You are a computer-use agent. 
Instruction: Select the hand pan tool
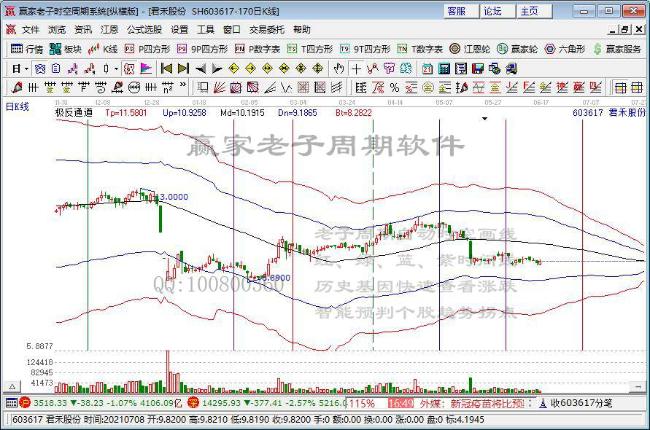tap(339, 68)
